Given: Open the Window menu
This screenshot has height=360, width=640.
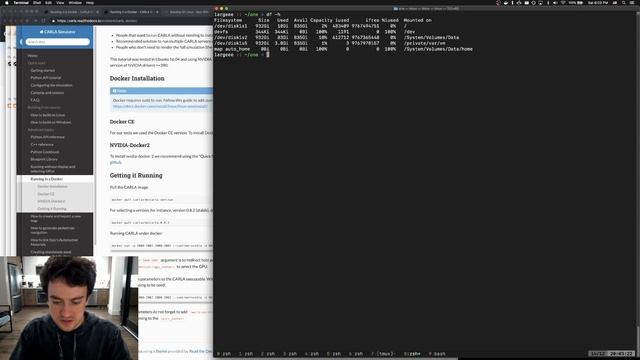Looking at the screenshot, I should coord(75,2).
